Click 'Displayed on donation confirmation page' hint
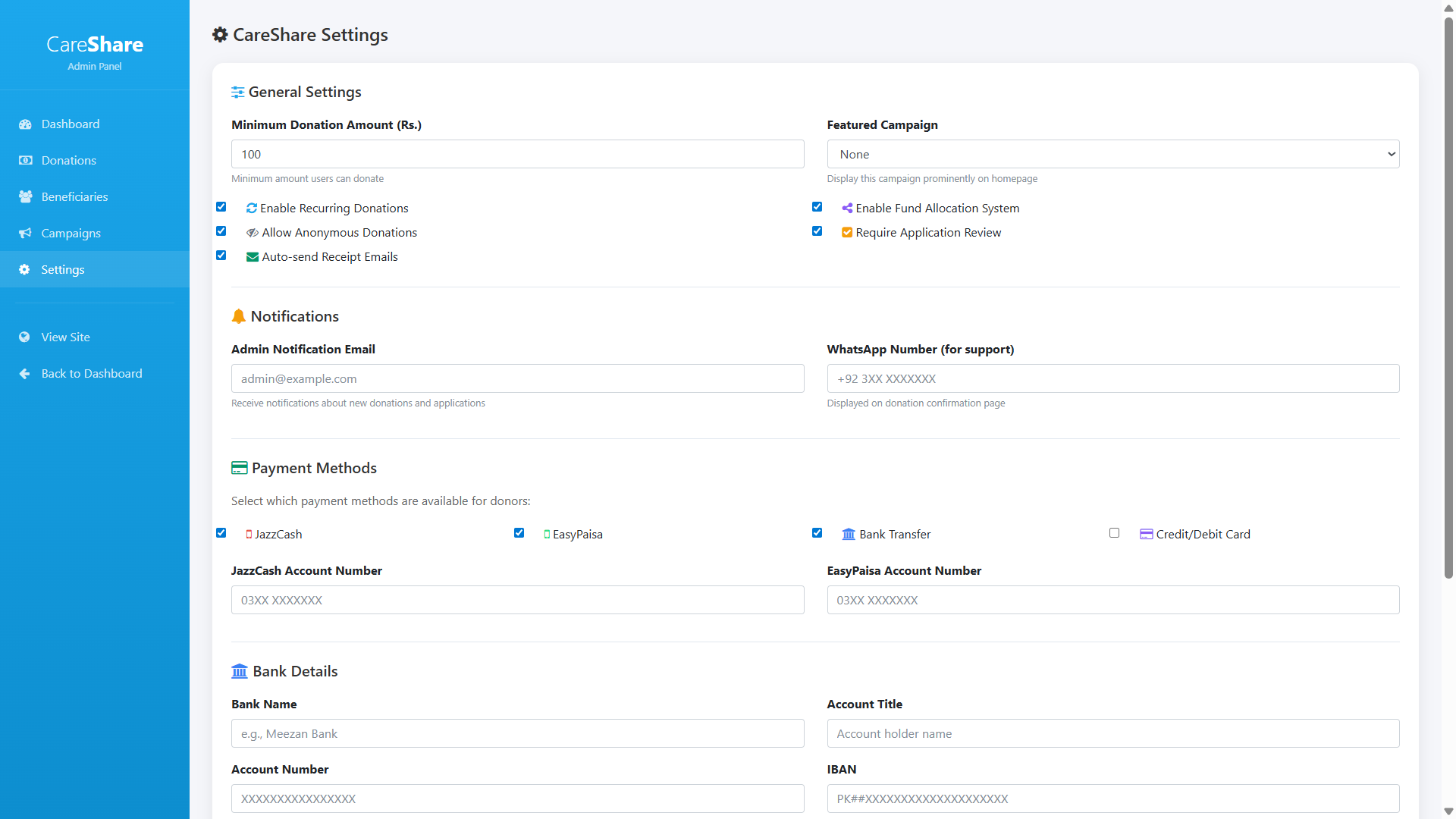The image size is (1456, 819). click(x=915, y=403)
